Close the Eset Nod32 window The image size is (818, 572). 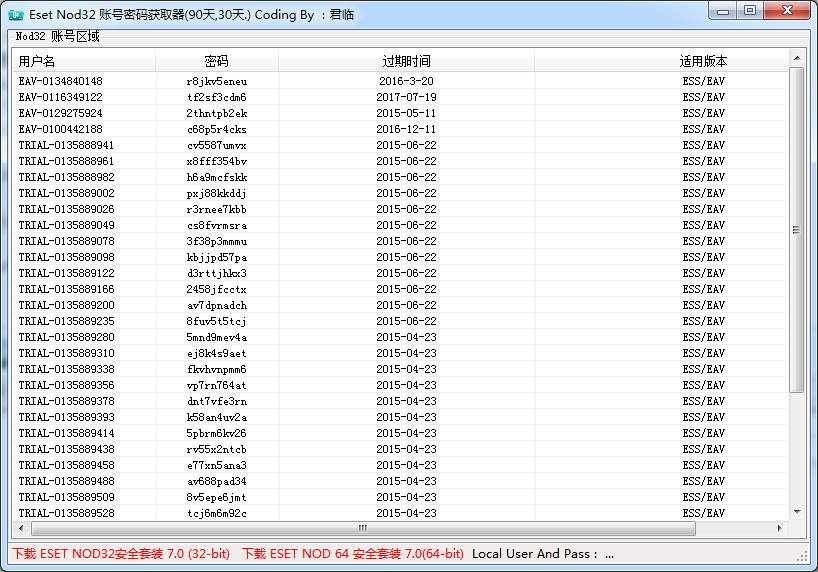coord(788,11)
